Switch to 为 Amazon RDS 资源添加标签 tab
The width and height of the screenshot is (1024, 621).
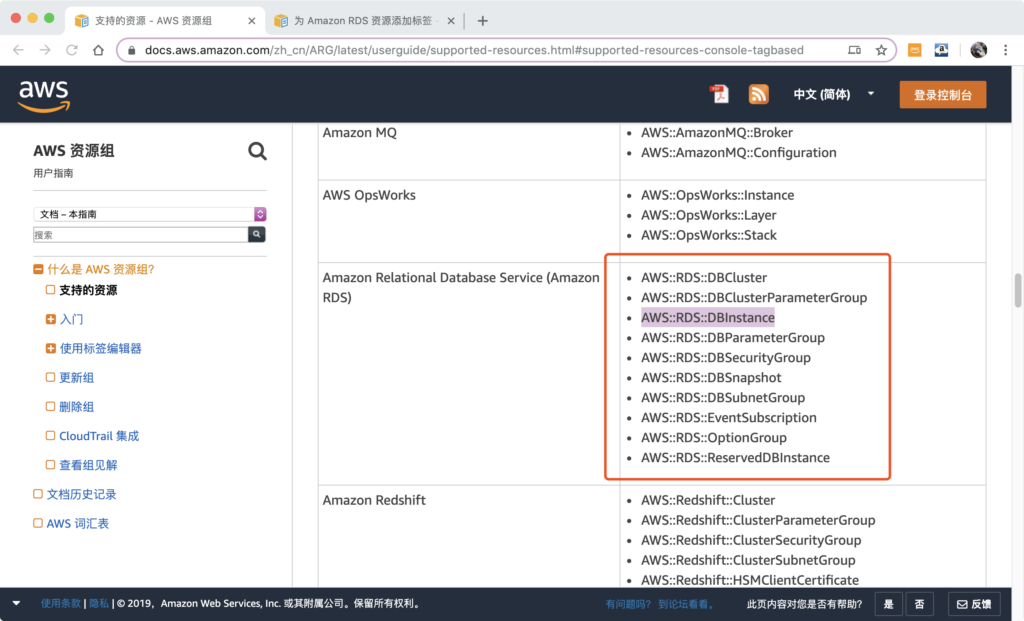coord(362,21)
